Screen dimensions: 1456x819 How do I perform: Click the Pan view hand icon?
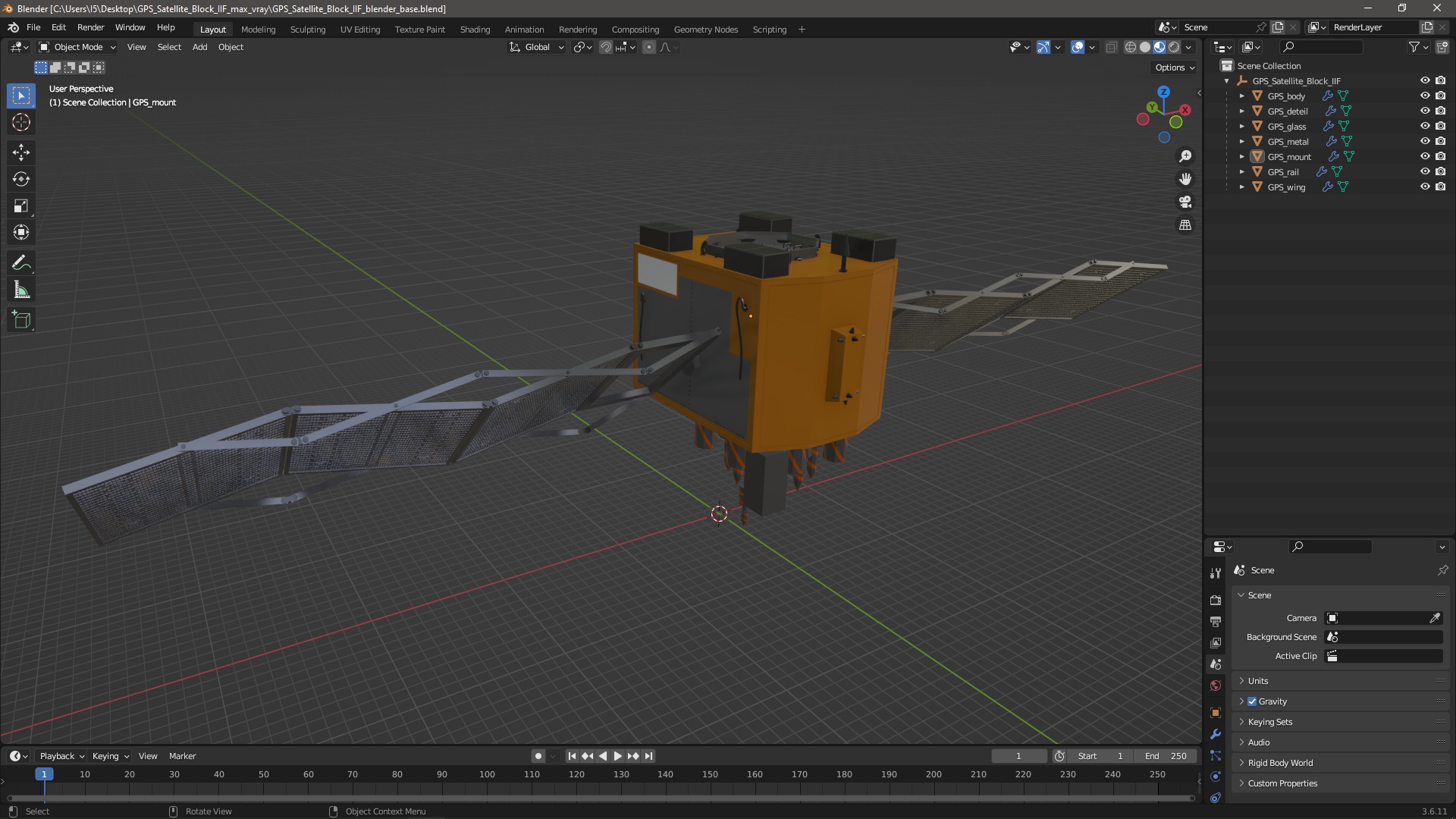1185,179
